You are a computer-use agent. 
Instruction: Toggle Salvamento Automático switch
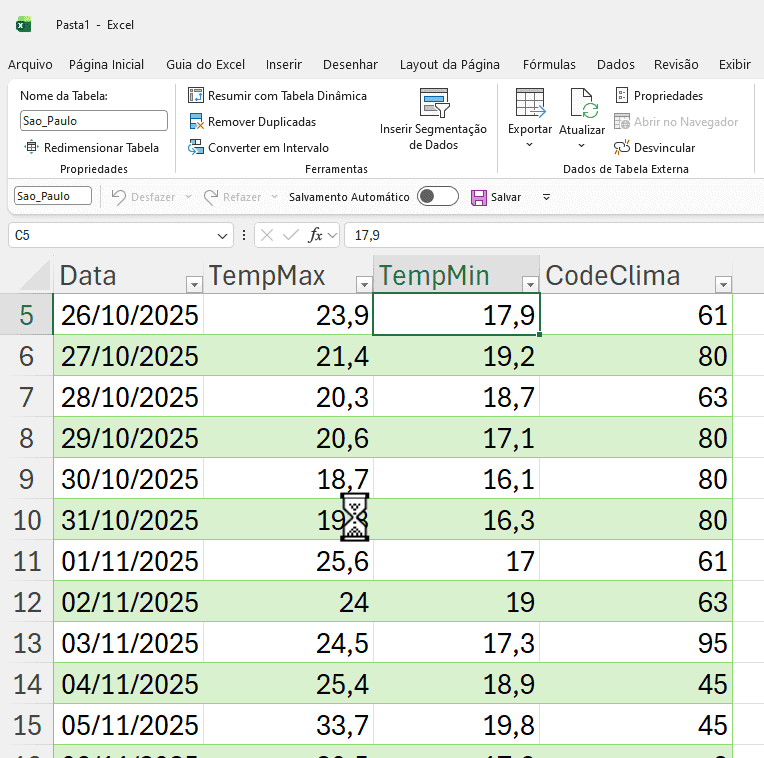(x=437, y=197)
